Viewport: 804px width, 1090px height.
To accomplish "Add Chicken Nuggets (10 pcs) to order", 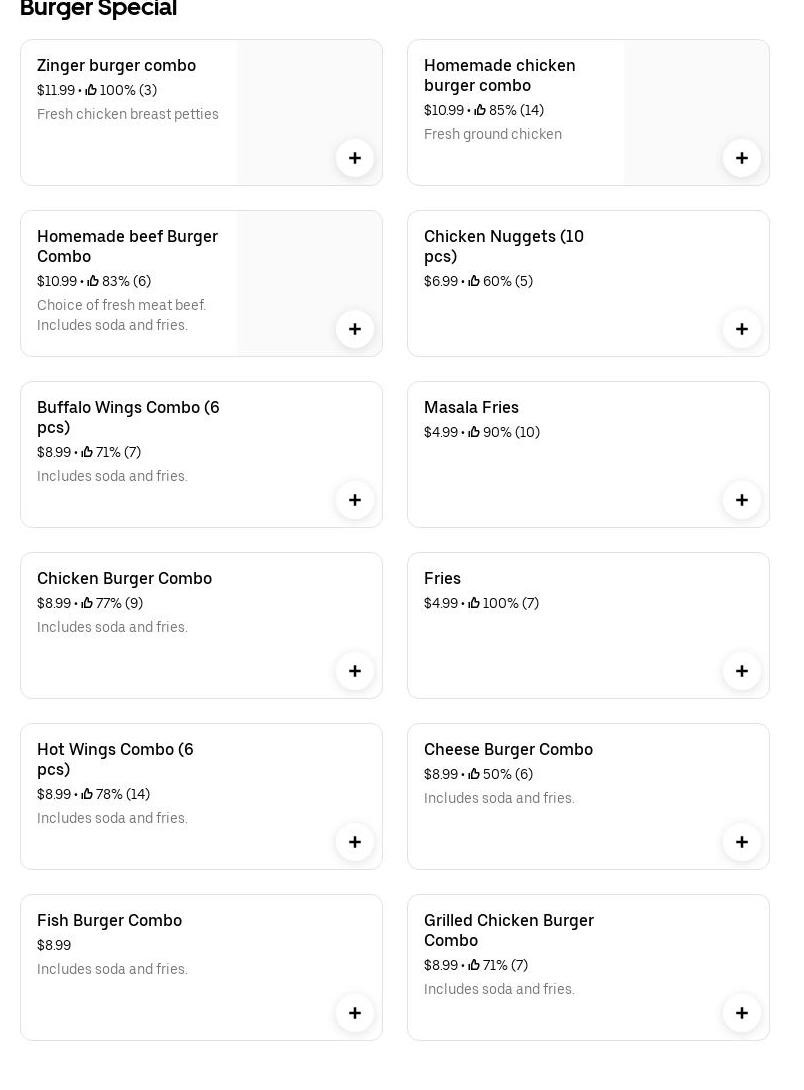I will [742, 329].
